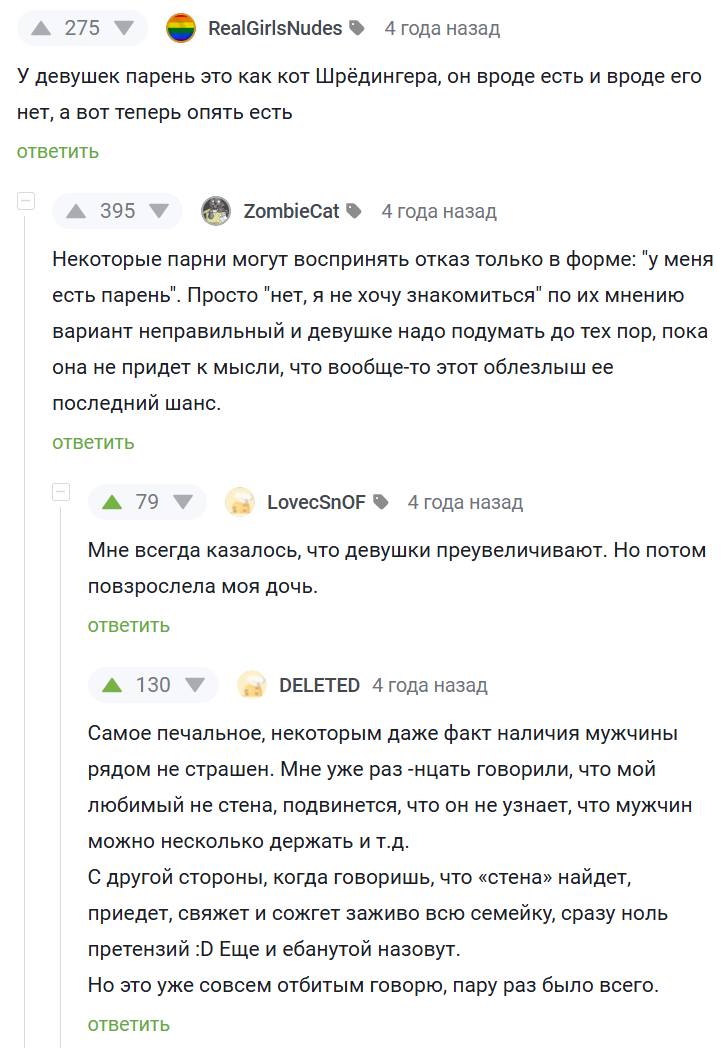Click the tag icon next to RealGirlsNudes
The height and width of the screenshot is (1048, 727).
coord(358,29)
